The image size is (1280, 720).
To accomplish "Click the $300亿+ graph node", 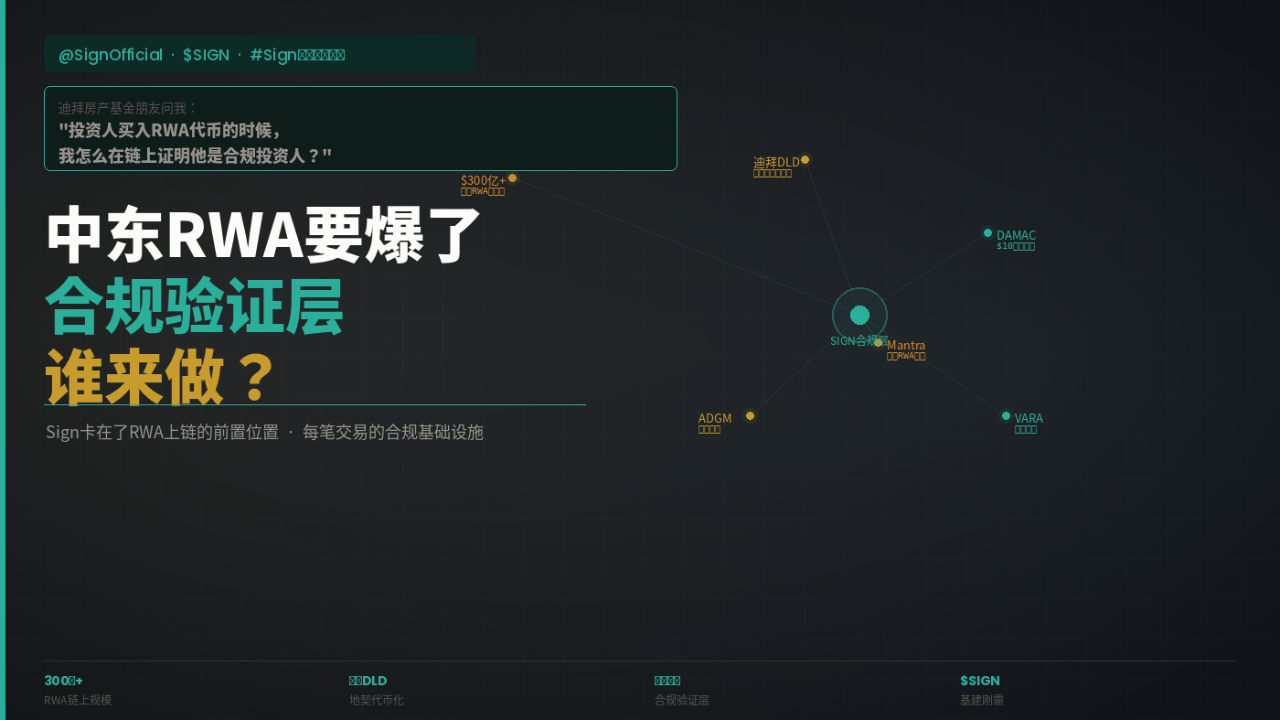I will pyautogui.click(x=512, y=178).
